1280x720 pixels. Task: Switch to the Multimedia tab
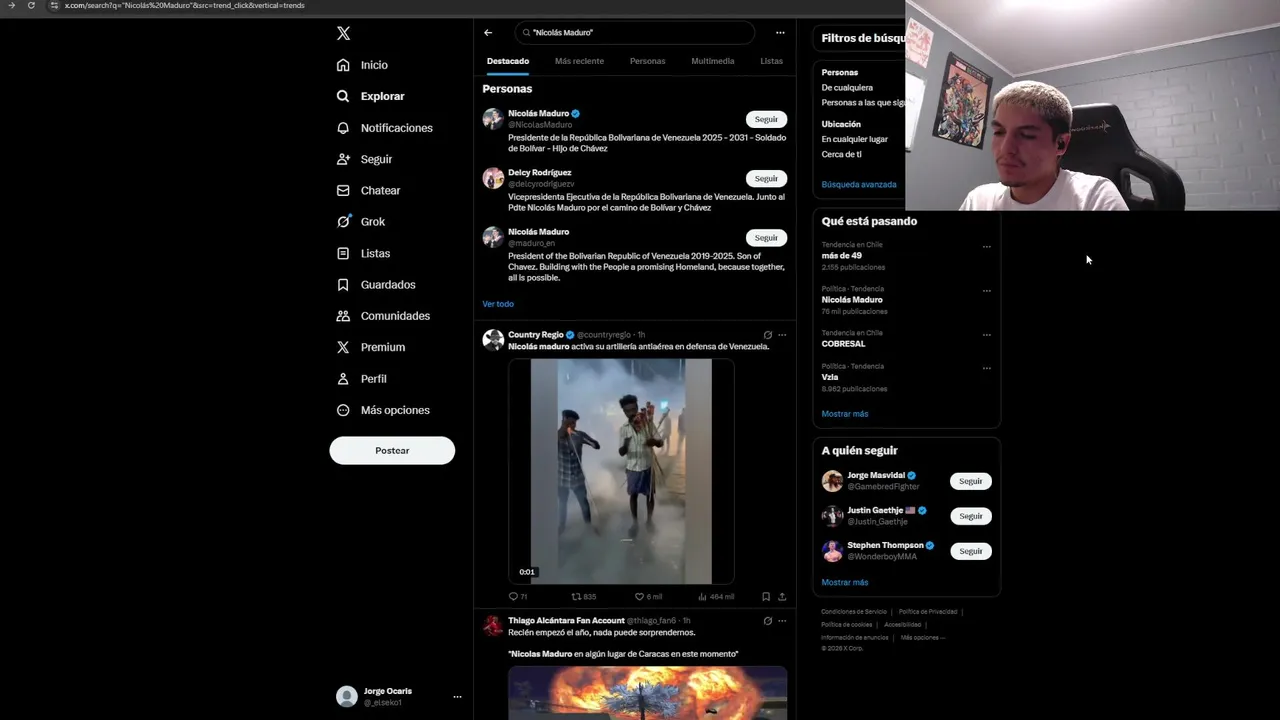tap(712, 61)
